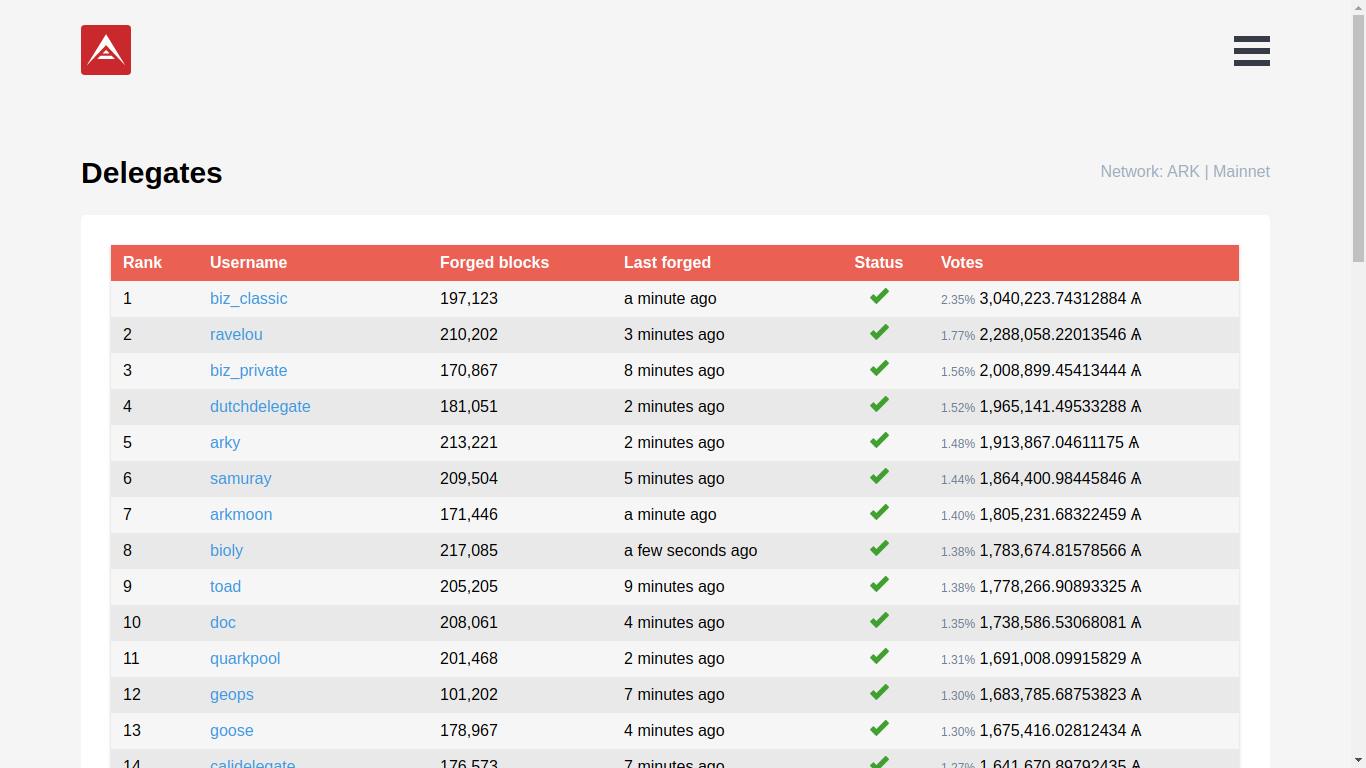Click the Status column header

(x=878, y=263)
